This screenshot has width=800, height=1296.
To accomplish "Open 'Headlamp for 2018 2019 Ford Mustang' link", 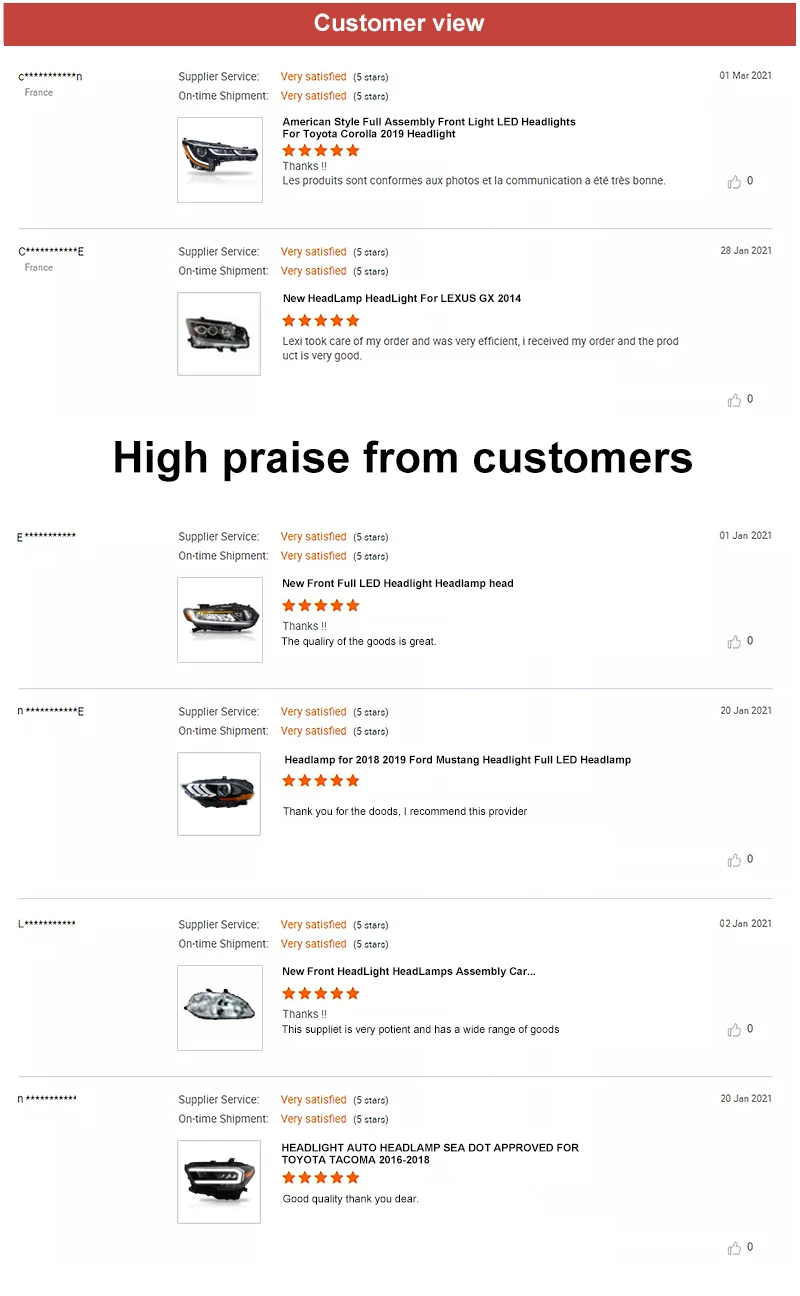I will pyautogui.click(x=457, y=760).
